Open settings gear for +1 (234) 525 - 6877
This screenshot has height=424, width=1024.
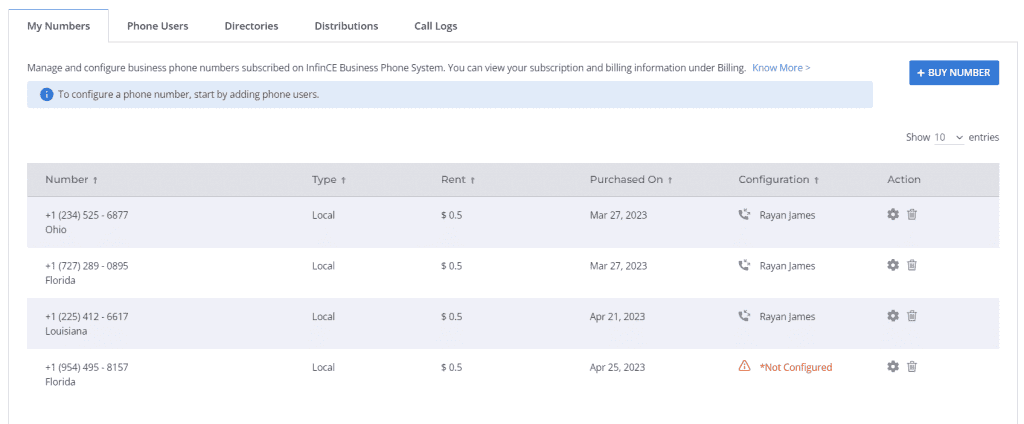(893, 214)
